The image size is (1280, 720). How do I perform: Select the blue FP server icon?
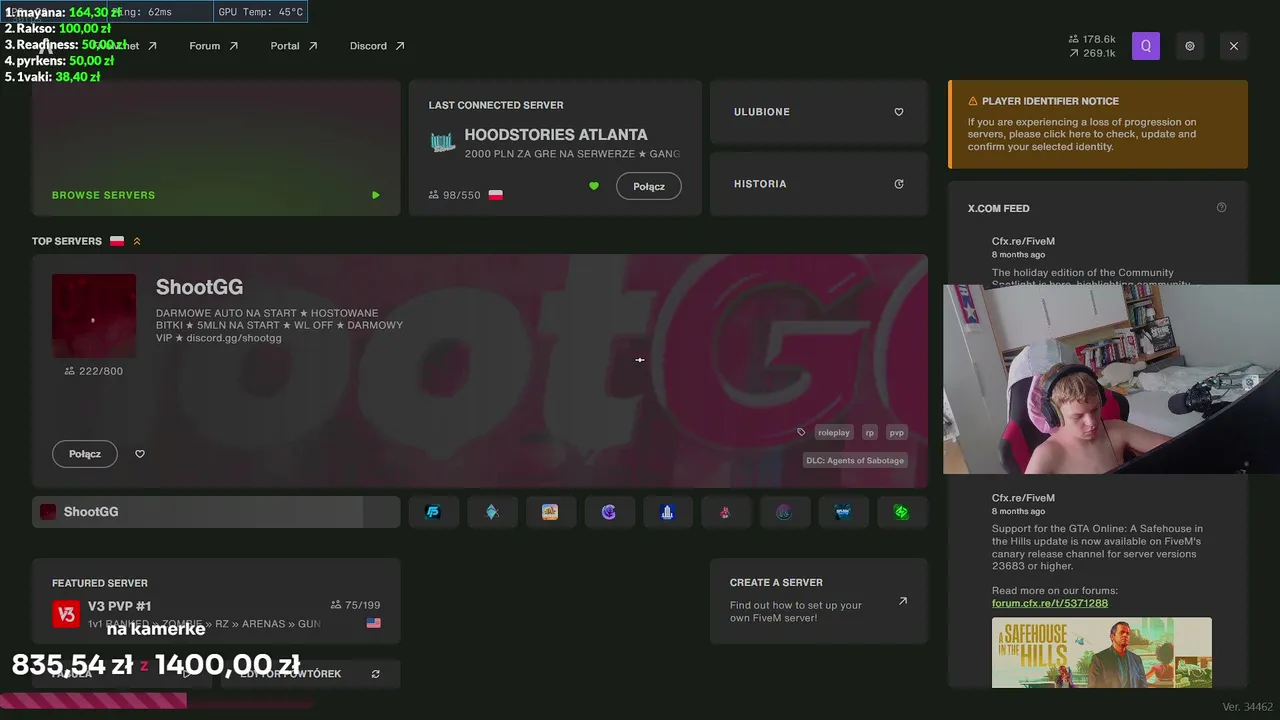(x=433, y=512)
